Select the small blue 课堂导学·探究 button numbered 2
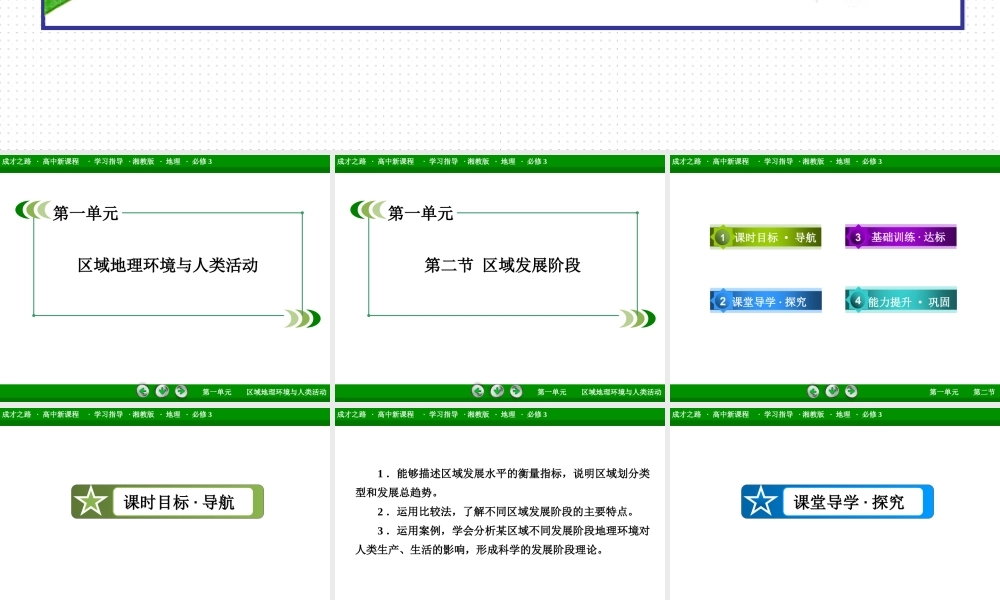1000x600 pixels. [766, 300]
